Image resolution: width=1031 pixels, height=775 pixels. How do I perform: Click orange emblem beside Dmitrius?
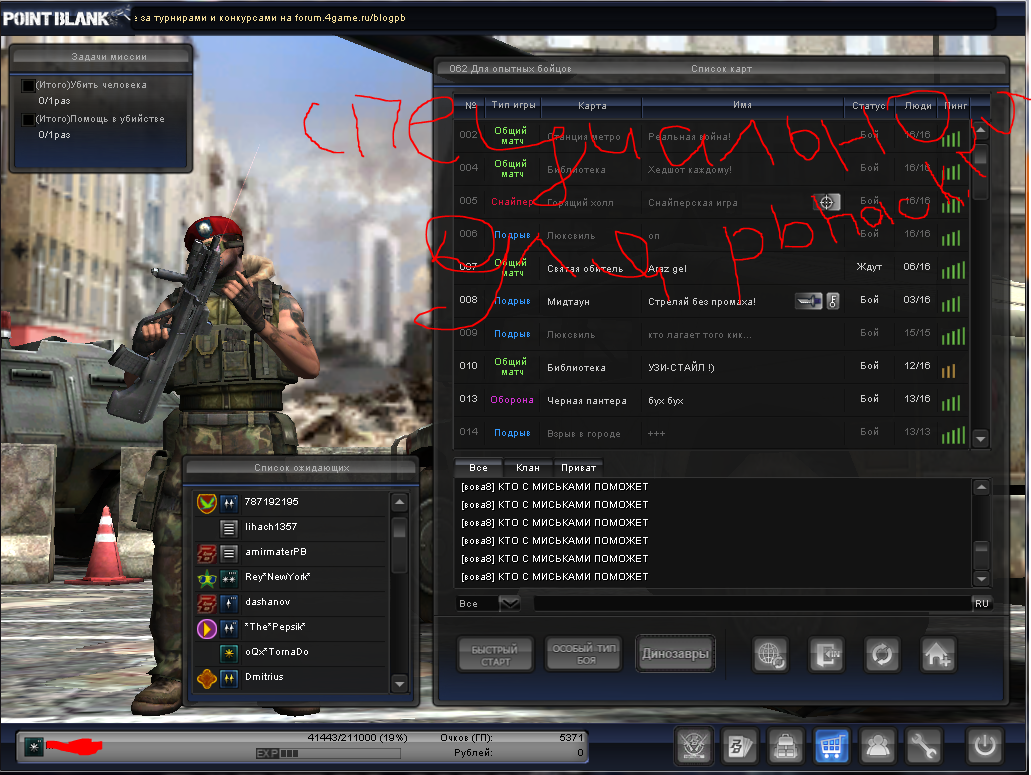(x=206, y=678)
